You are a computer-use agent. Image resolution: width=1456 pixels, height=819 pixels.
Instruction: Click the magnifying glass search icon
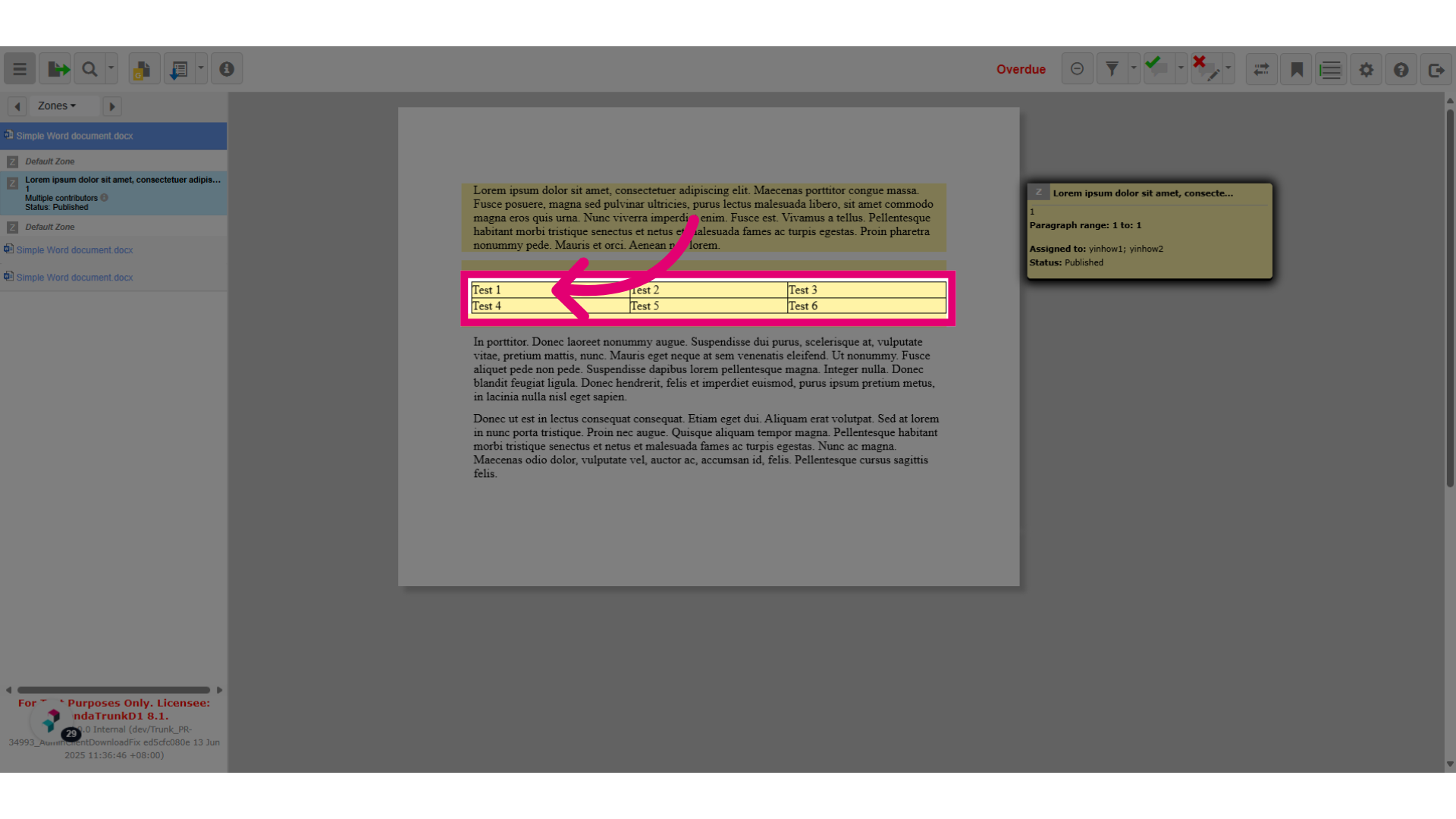[x=89, y=69]
